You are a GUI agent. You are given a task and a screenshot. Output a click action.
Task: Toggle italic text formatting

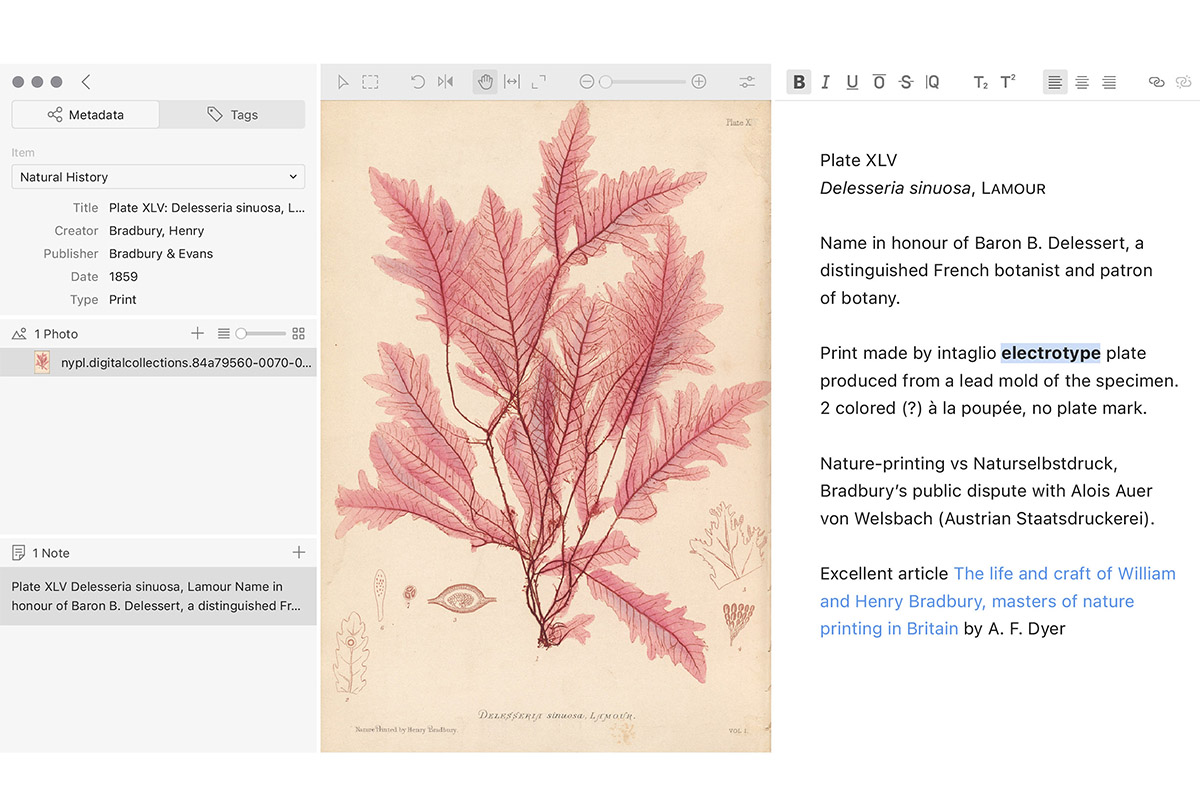click(x=825, y=82)
